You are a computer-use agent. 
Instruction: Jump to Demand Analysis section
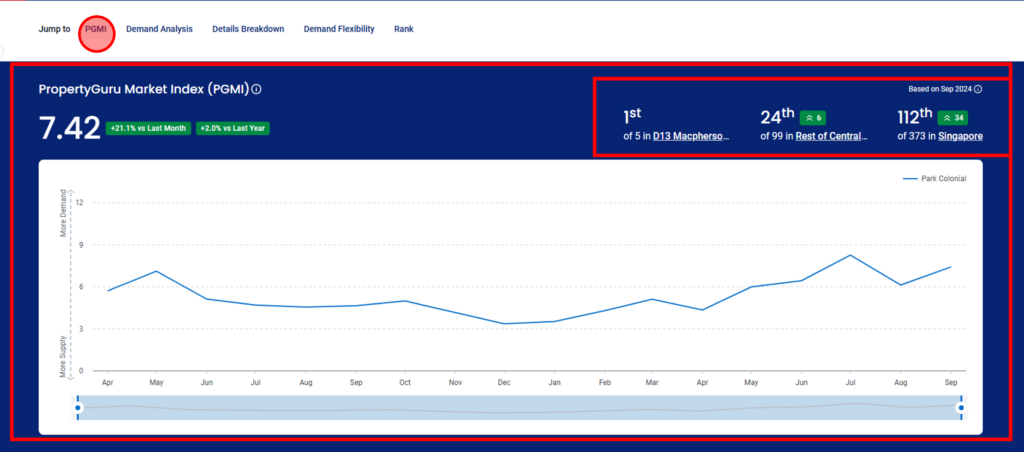pos(159,29)
